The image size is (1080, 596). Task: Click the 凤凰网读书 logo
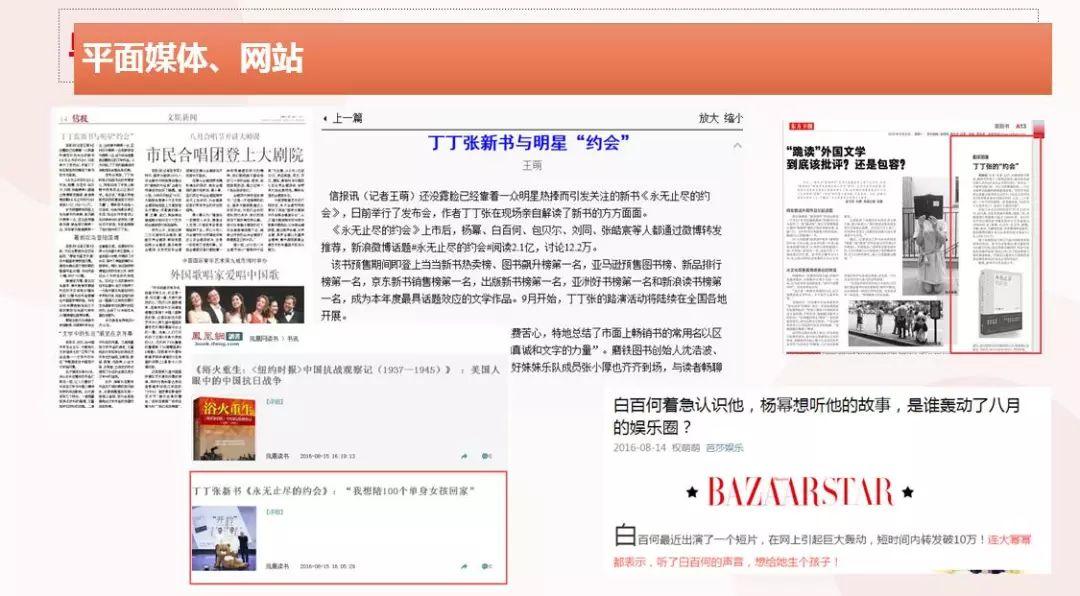[x=217, y=336]
